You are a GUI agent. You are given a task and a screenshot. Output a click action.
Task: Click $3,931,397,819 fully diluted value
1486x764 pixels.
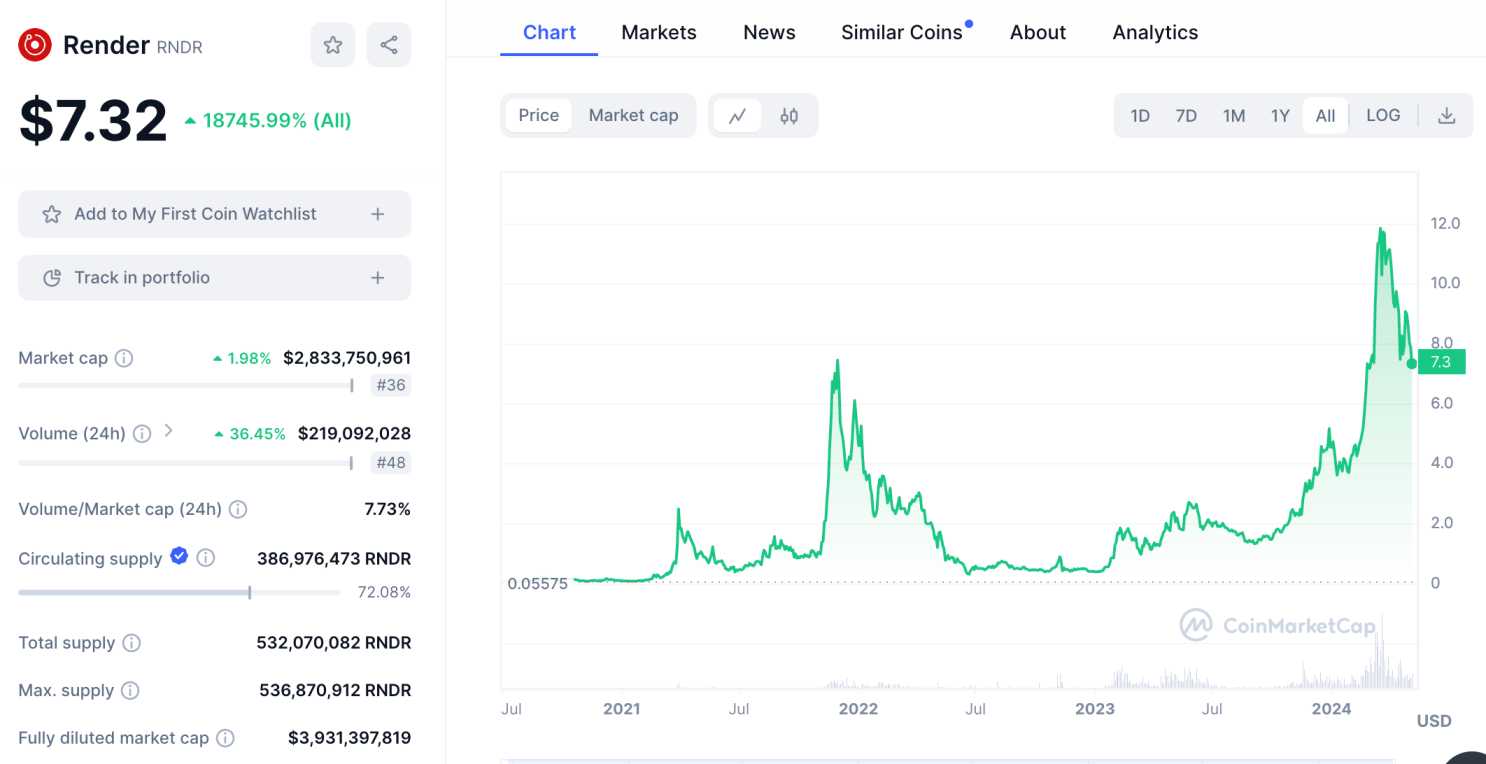[x=349, y=738]
